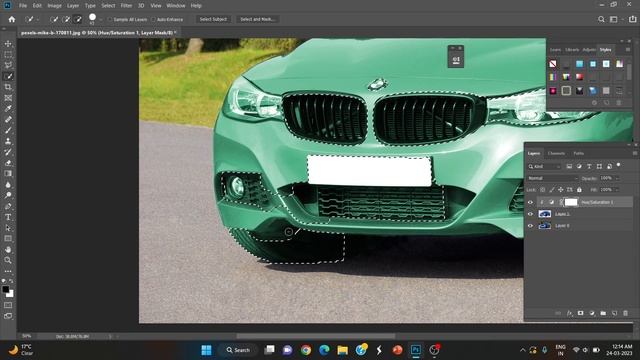Toggle lock transparent pixels

pyautogui.click(x=542, y=190)
